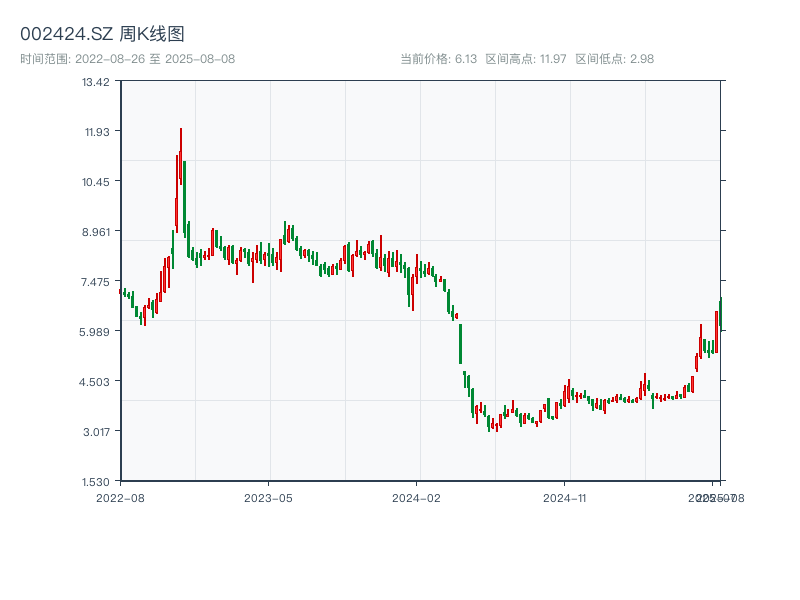Select the 4.503 price axis label
Viewport: 800px width, 600px height.
click(96, 381)
